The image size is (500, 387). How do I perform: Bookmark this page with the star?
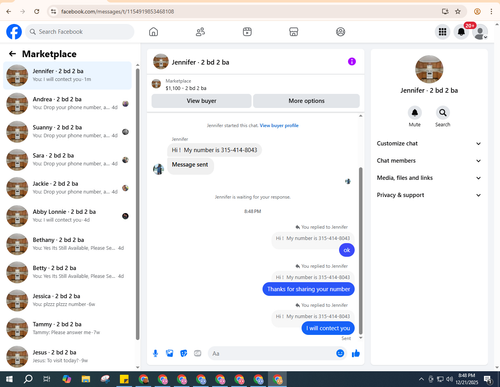458,11
